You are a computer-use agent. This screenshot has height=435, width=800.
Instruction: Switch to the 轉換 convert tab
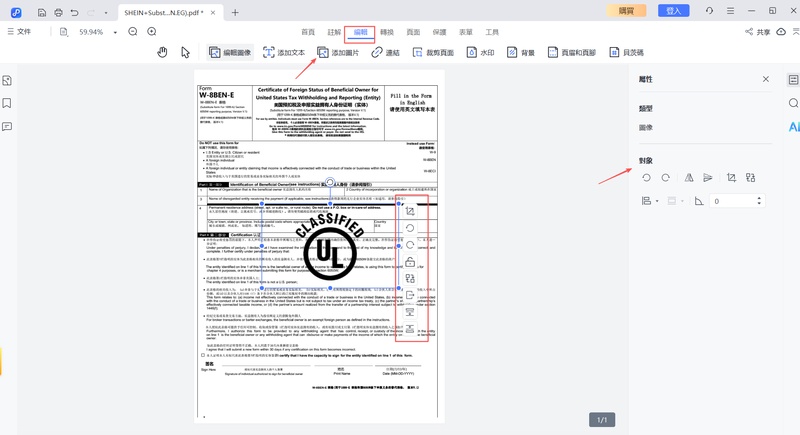pyautogui.click(x=388, y=32)
